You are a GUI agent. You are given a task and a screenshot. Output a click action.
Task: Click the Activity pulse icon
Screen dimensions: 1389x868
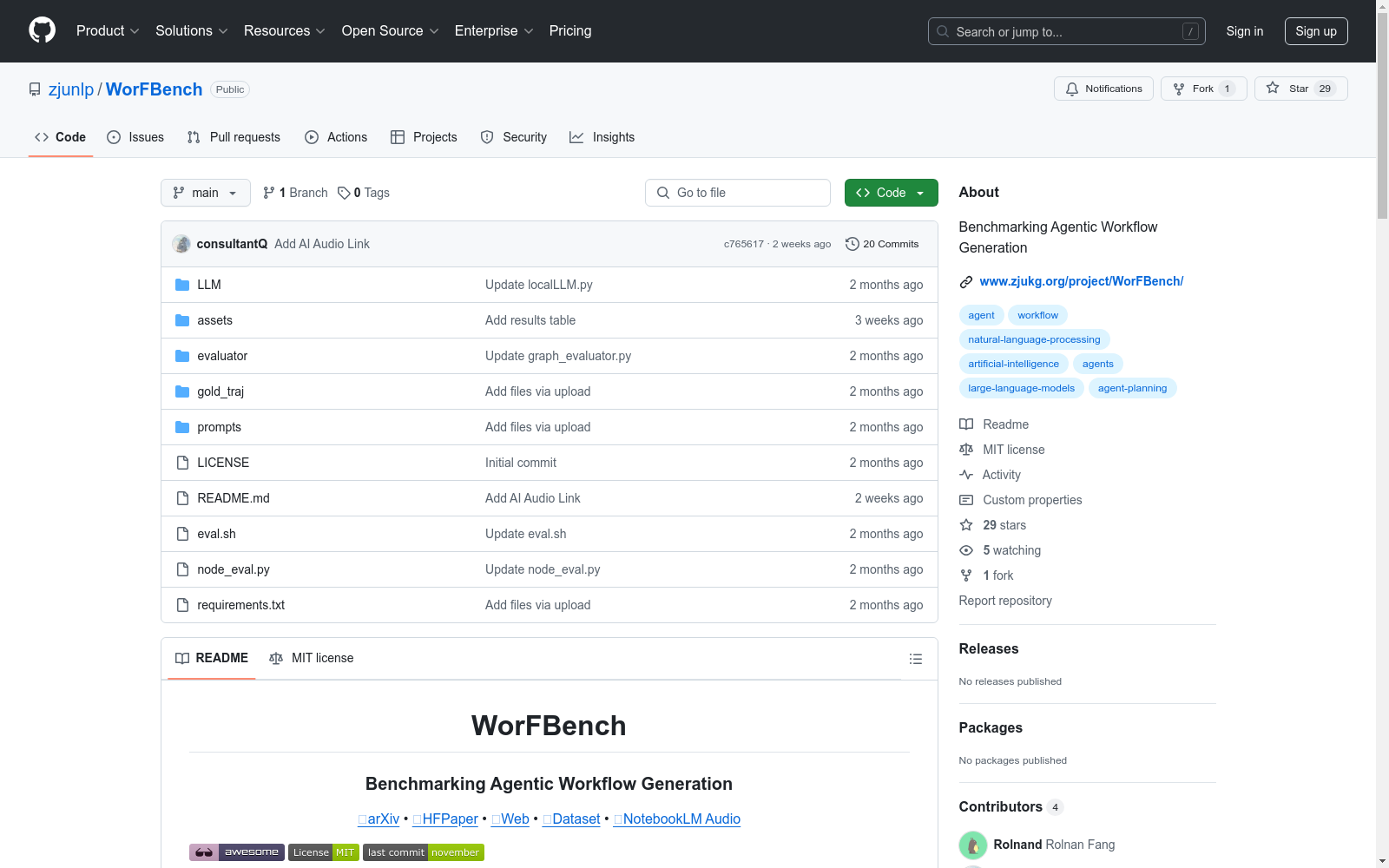click(966, 475)
